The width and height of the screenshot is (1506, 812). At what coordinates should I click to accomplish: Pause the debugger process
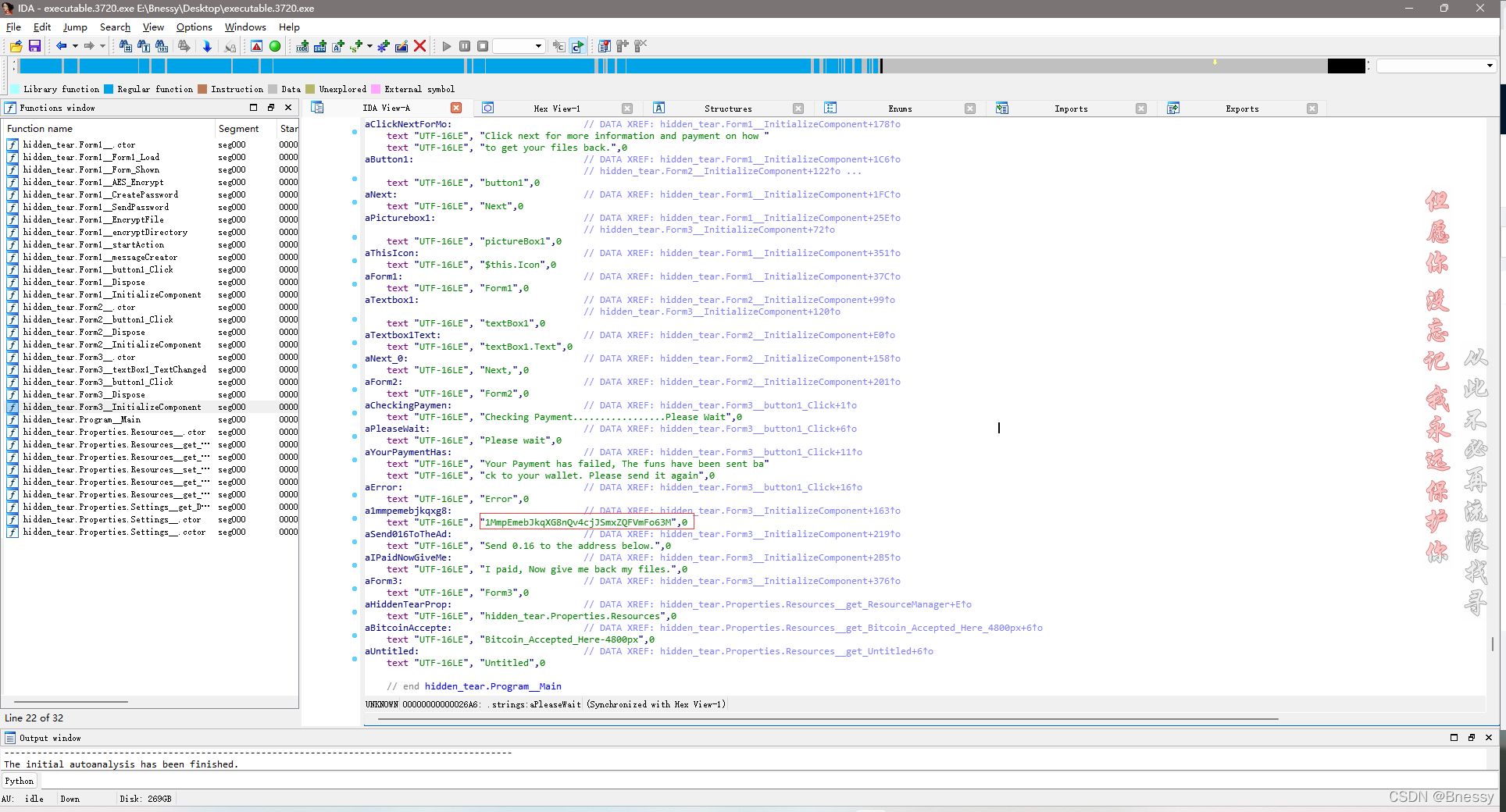465,46
